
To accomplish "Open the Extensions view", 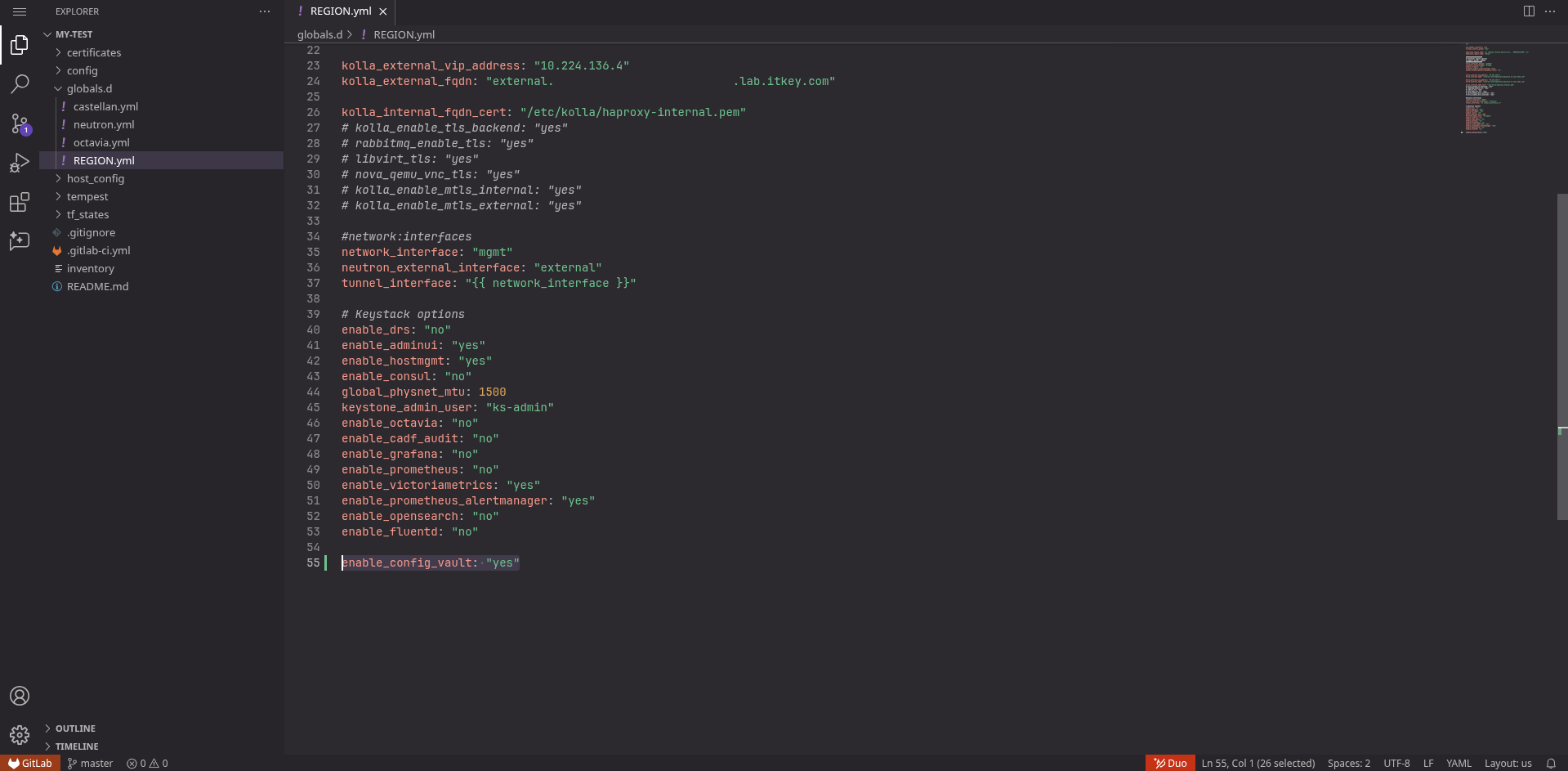I will pyautogui.click(x=20, y=202).
